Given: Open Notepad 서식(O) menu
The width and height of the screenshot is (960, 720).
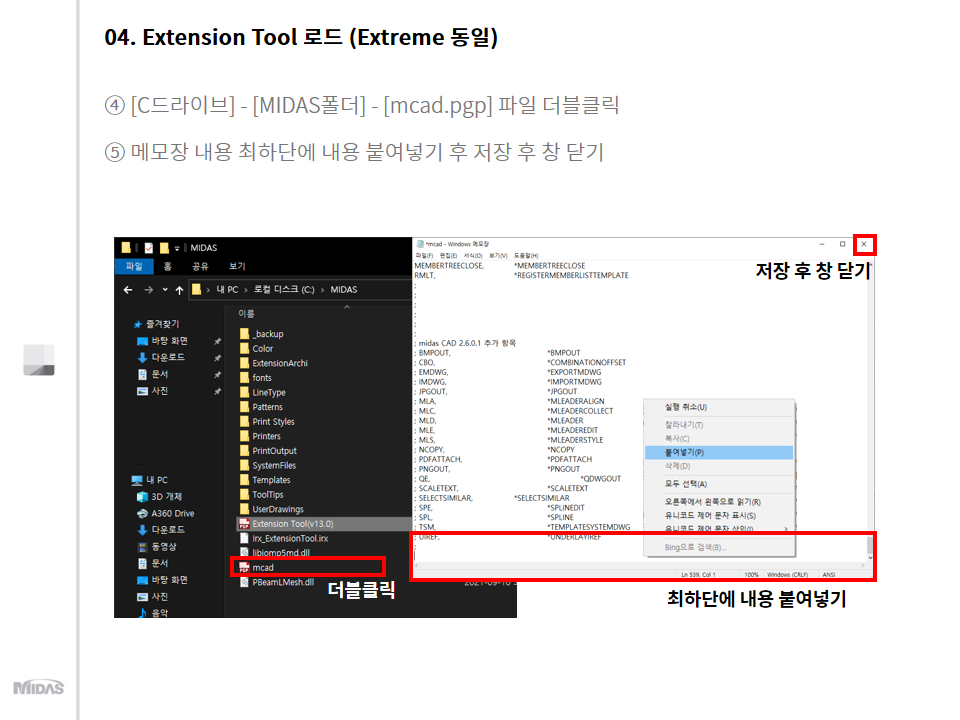Looking at the screenshot, I should (473, 256).
